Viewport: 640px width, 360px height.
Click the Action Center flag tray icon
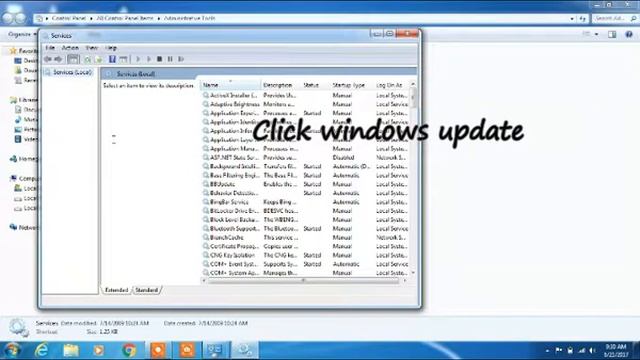558,351
